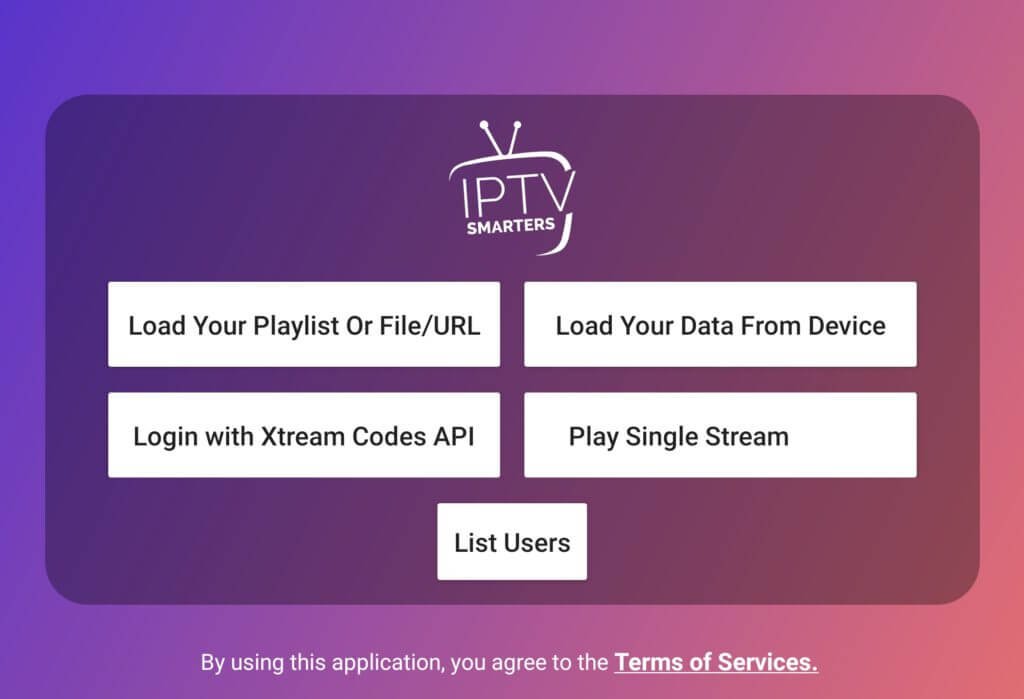
Task: Open the List Users button
Action: [512, 542]
